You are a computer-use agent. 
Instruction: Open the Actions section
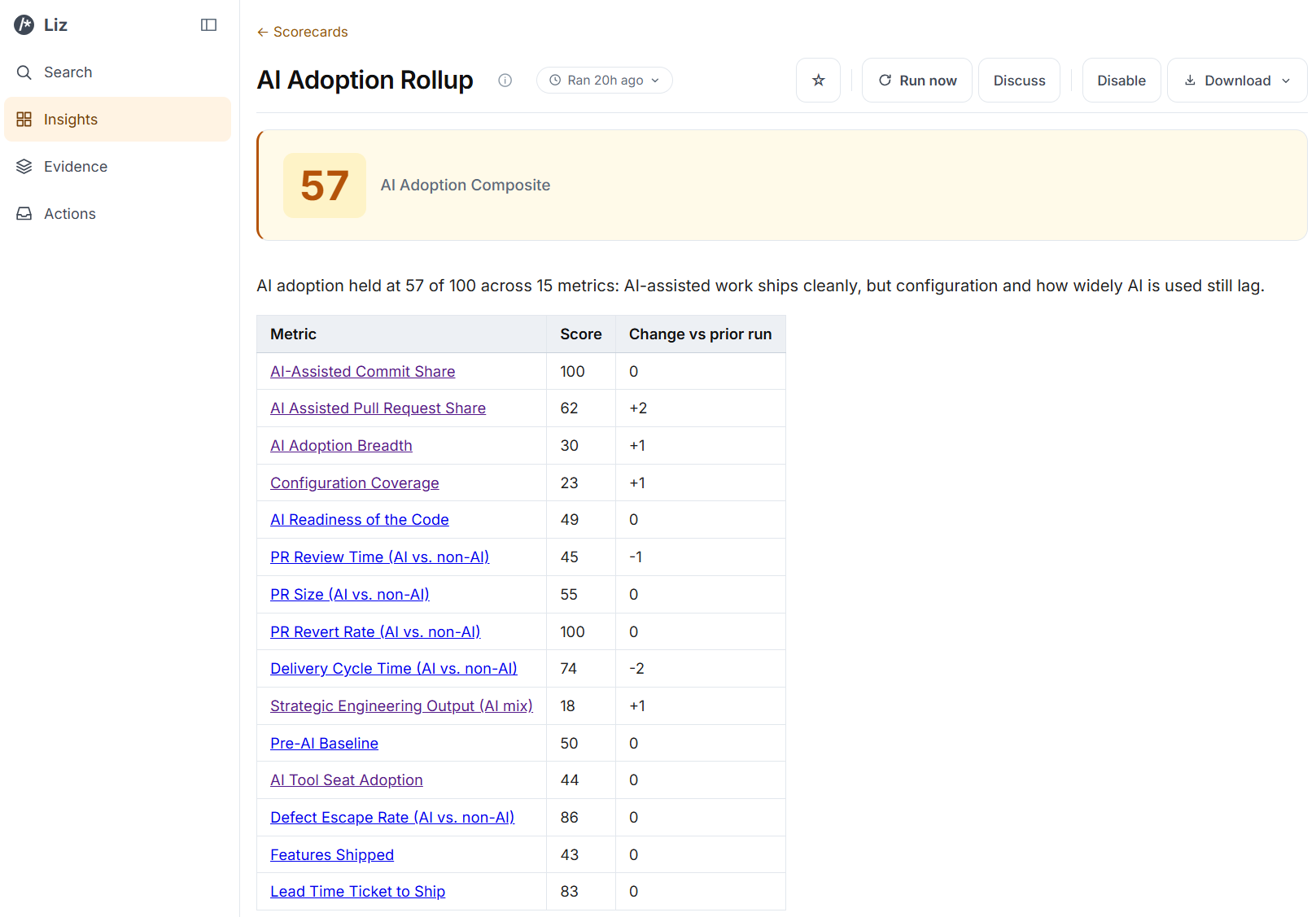118,214
